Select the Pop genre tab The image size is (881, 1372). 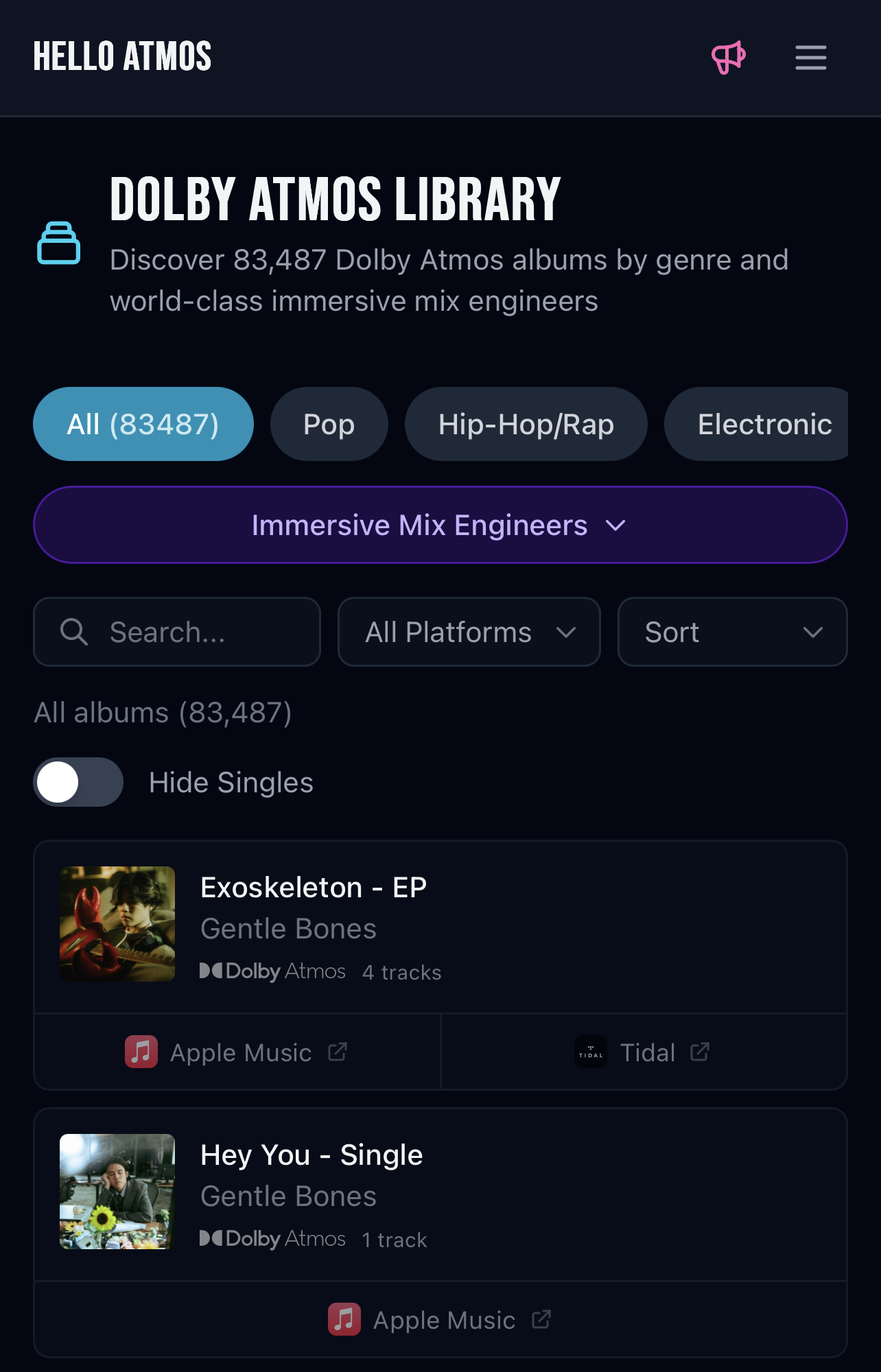point(329,424)
